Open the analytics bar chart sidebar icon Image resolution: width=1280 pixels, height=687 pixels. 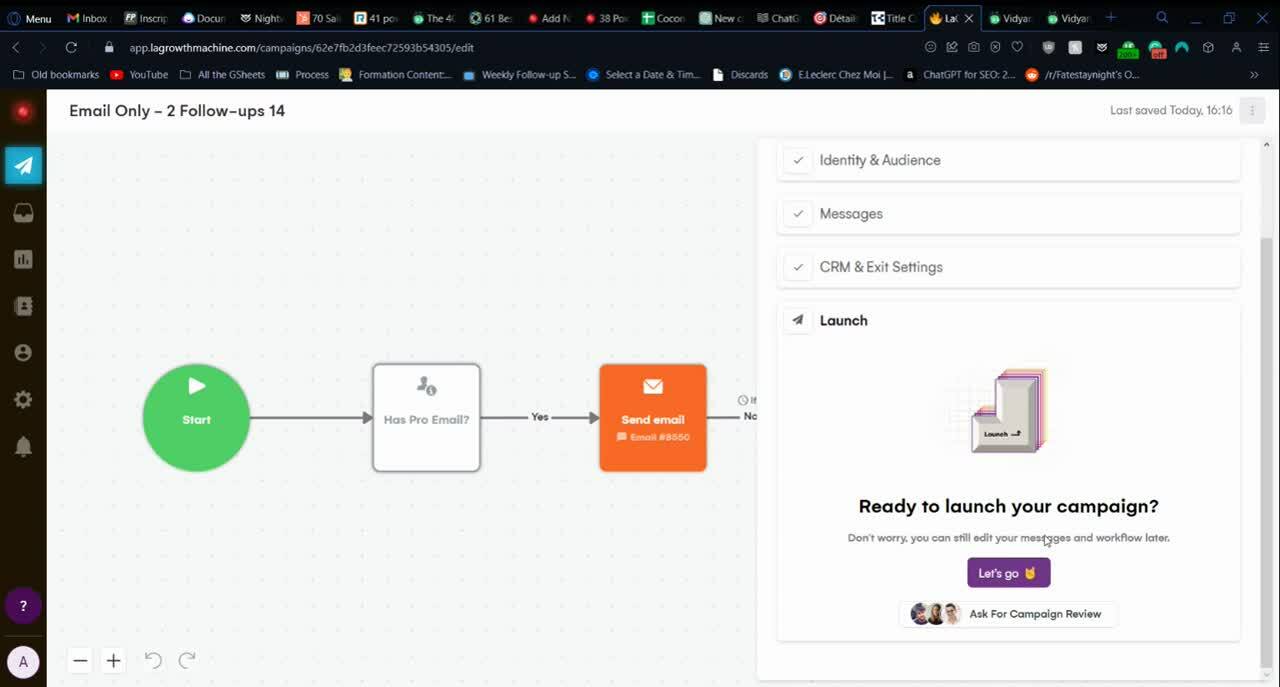[23, 260]
